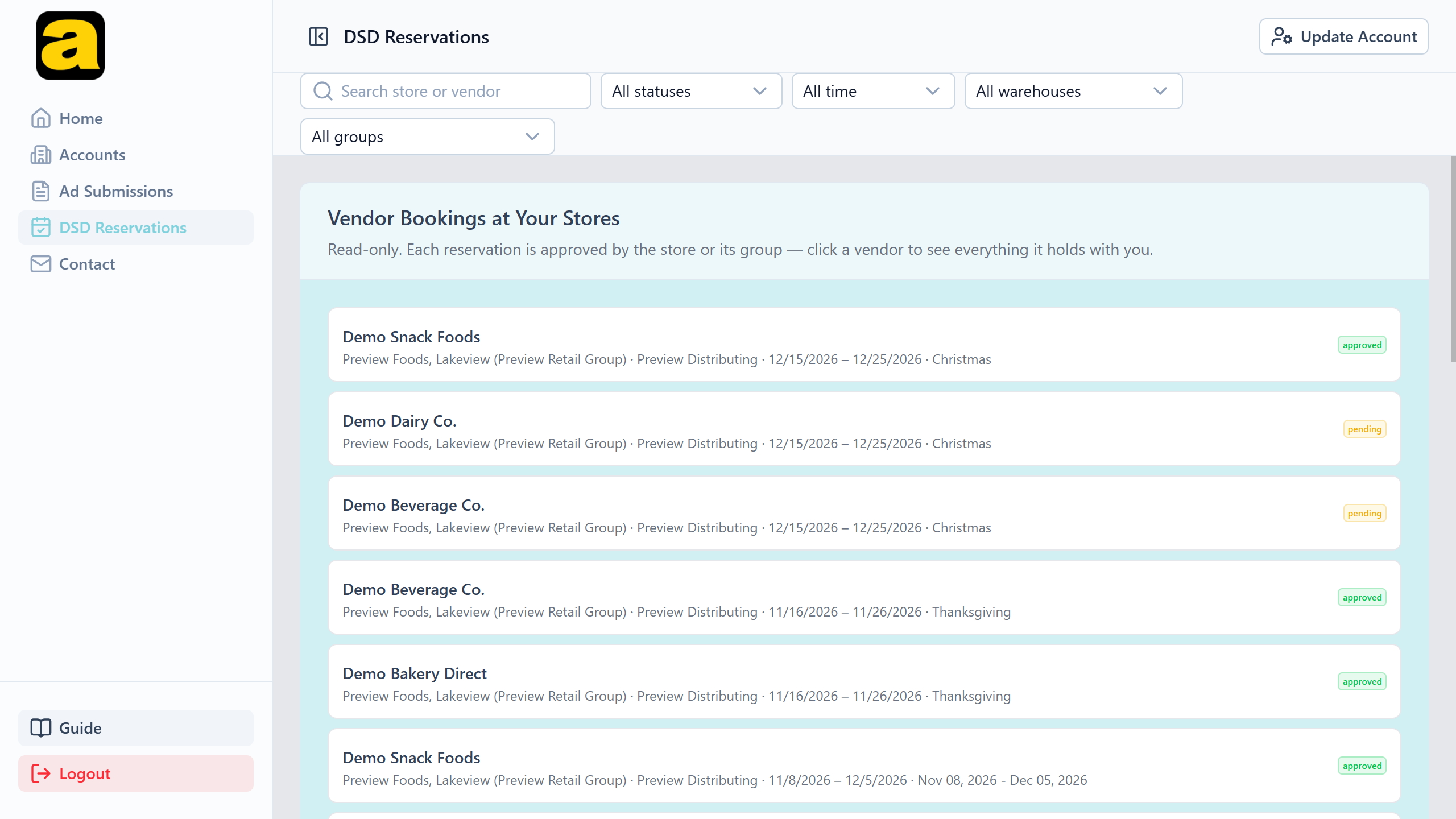Open the All statuses dropdown
The width and height of the screenshot is (1456, 819).
pyautogui.click(x=692, y=91)
